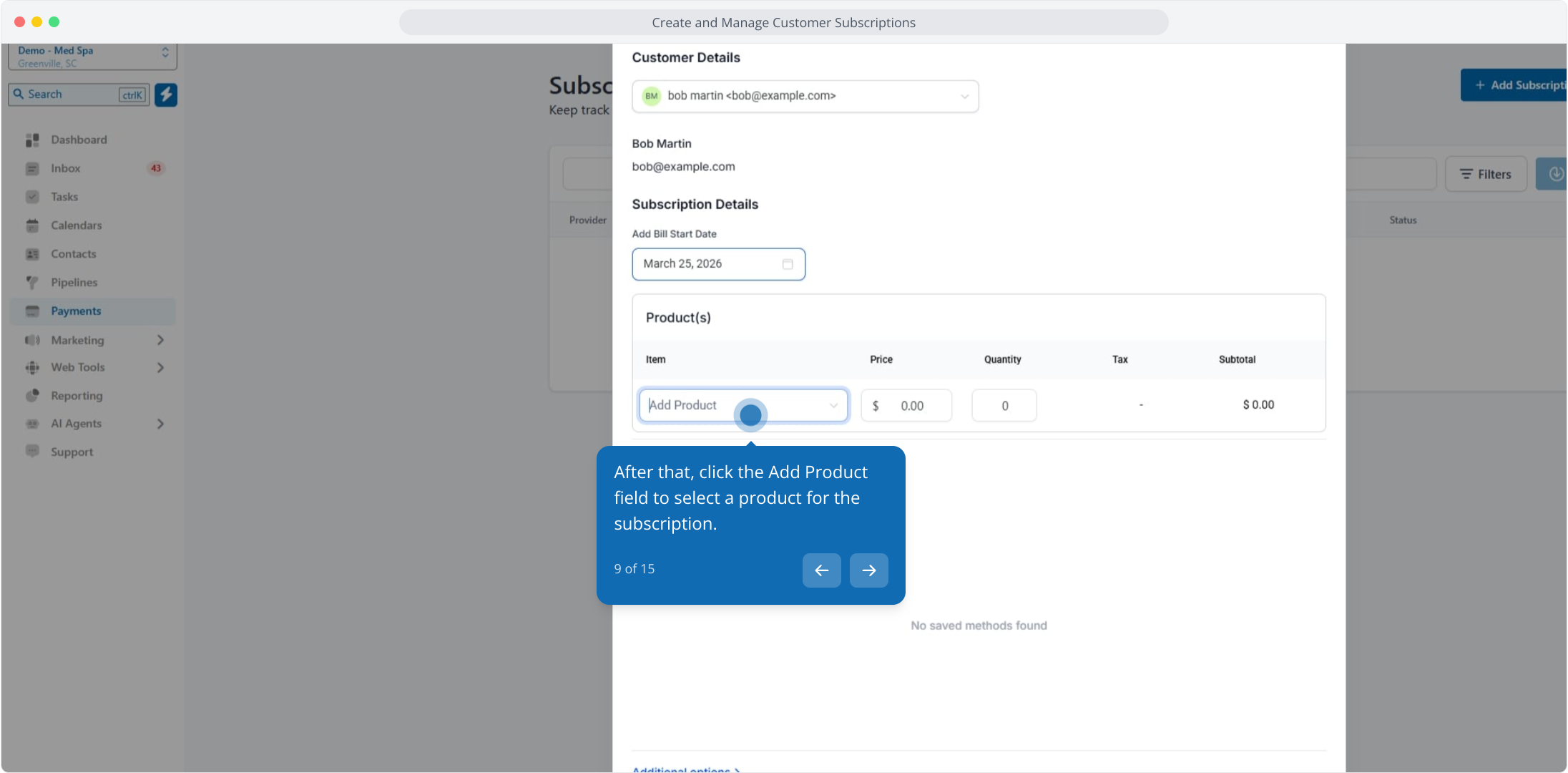This screenshot has height=773, width=1568.
Task: Click the lightning bolt quick actions icon
Action: [x=166, y=94]
